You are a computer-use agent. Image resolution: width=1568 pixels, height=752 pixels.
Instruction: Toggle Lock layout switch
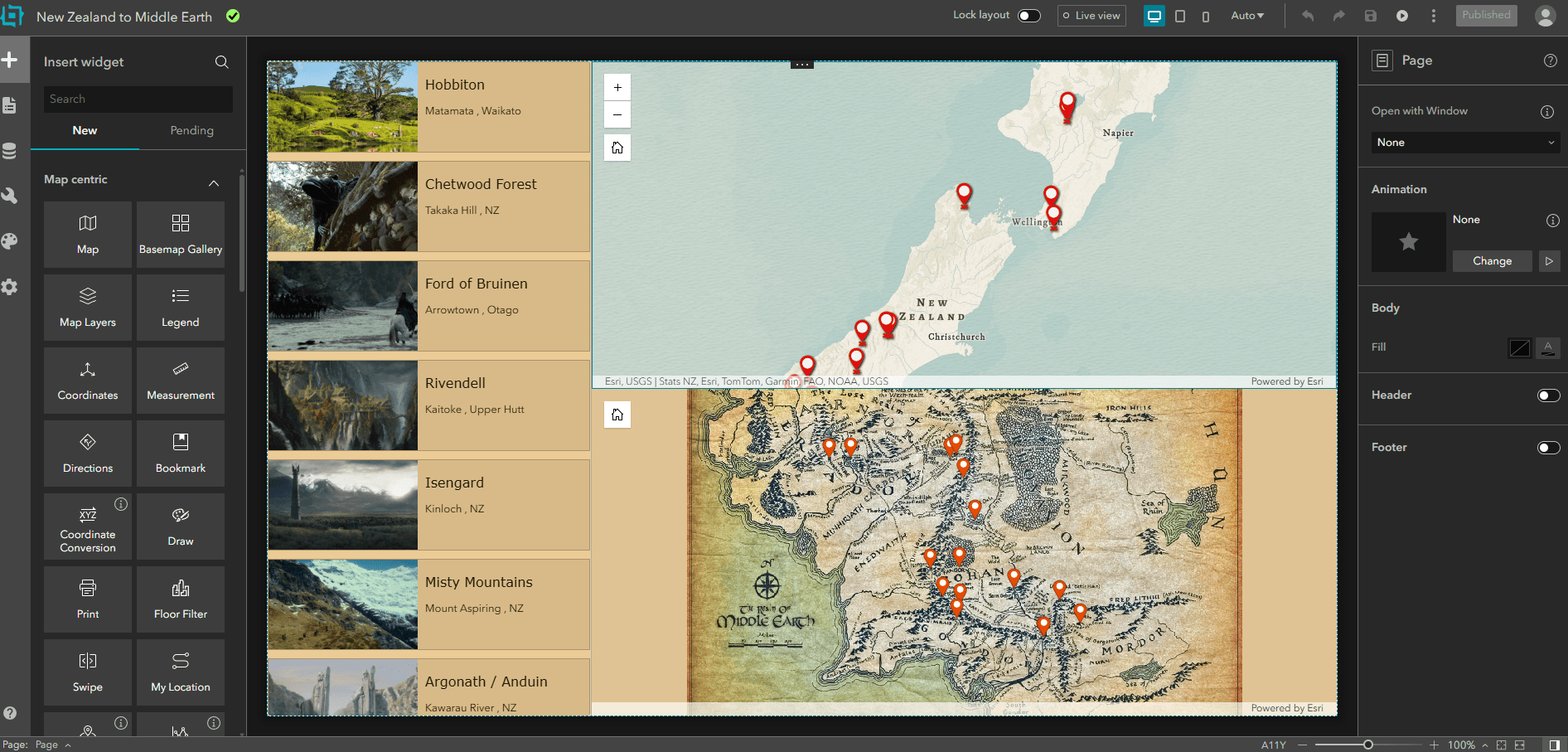(1029, 16)
